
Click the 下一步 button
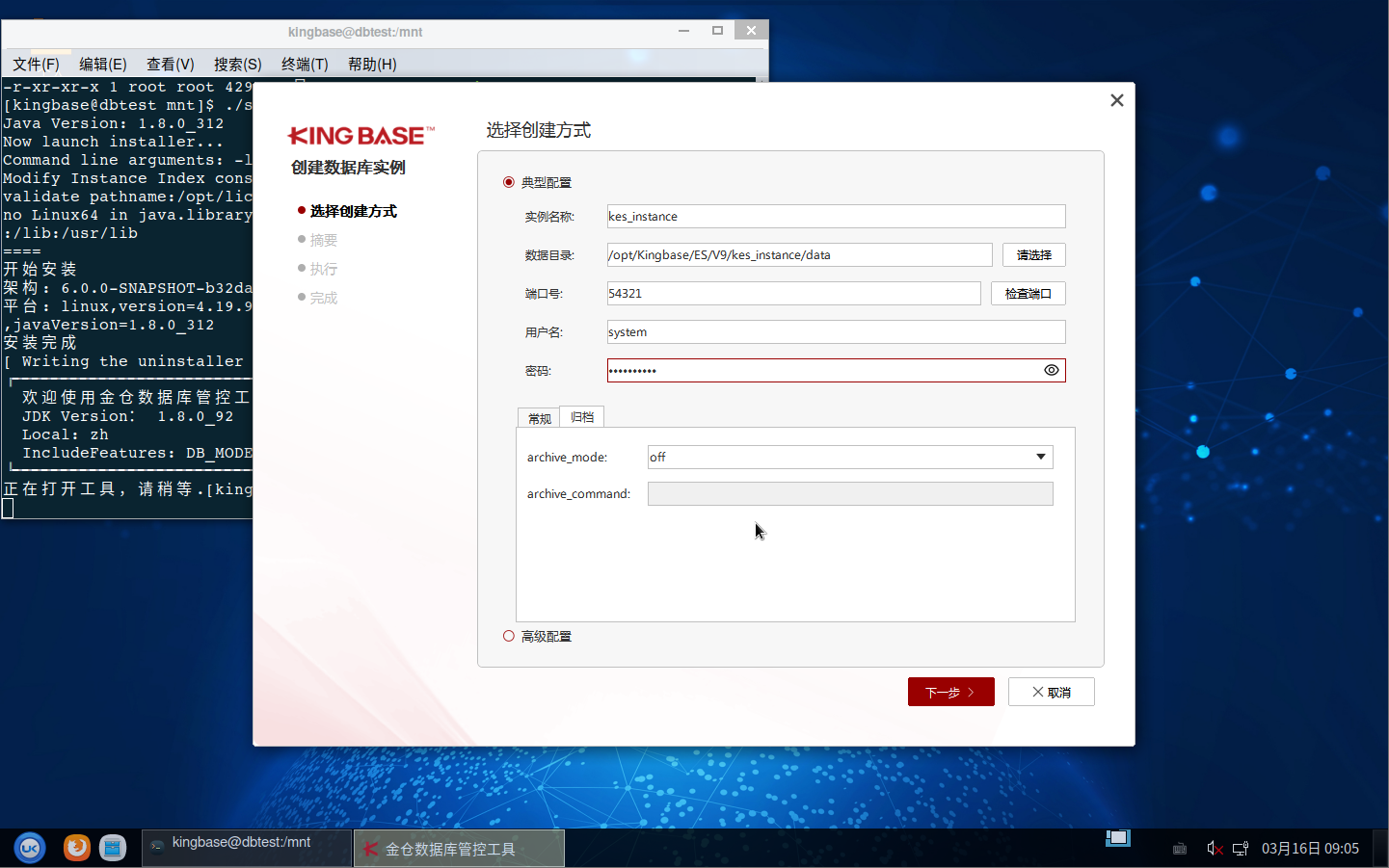click(951, 692)
